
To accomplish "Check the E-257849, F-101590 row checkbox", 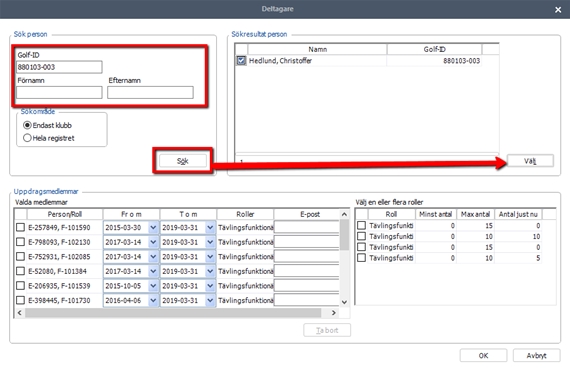I will coord(20,227).
